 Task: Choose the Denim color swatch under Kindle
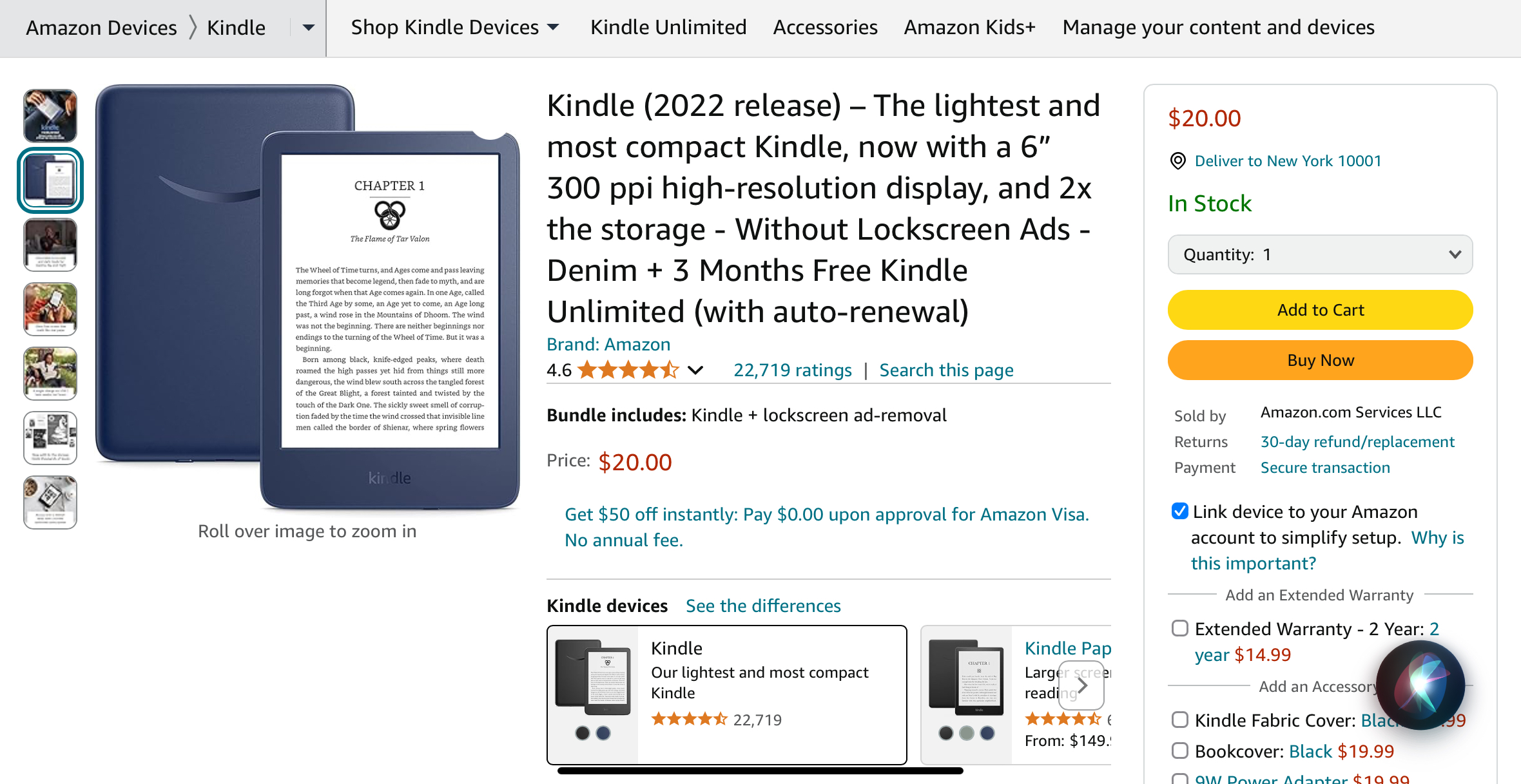click(x=603, y=733)
